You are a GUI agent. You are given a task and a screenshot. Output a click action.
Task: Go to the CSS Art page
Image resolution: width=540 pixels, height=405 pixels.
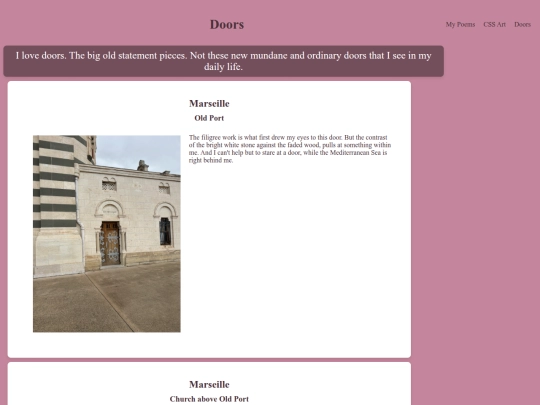click(x=495, y=24)
